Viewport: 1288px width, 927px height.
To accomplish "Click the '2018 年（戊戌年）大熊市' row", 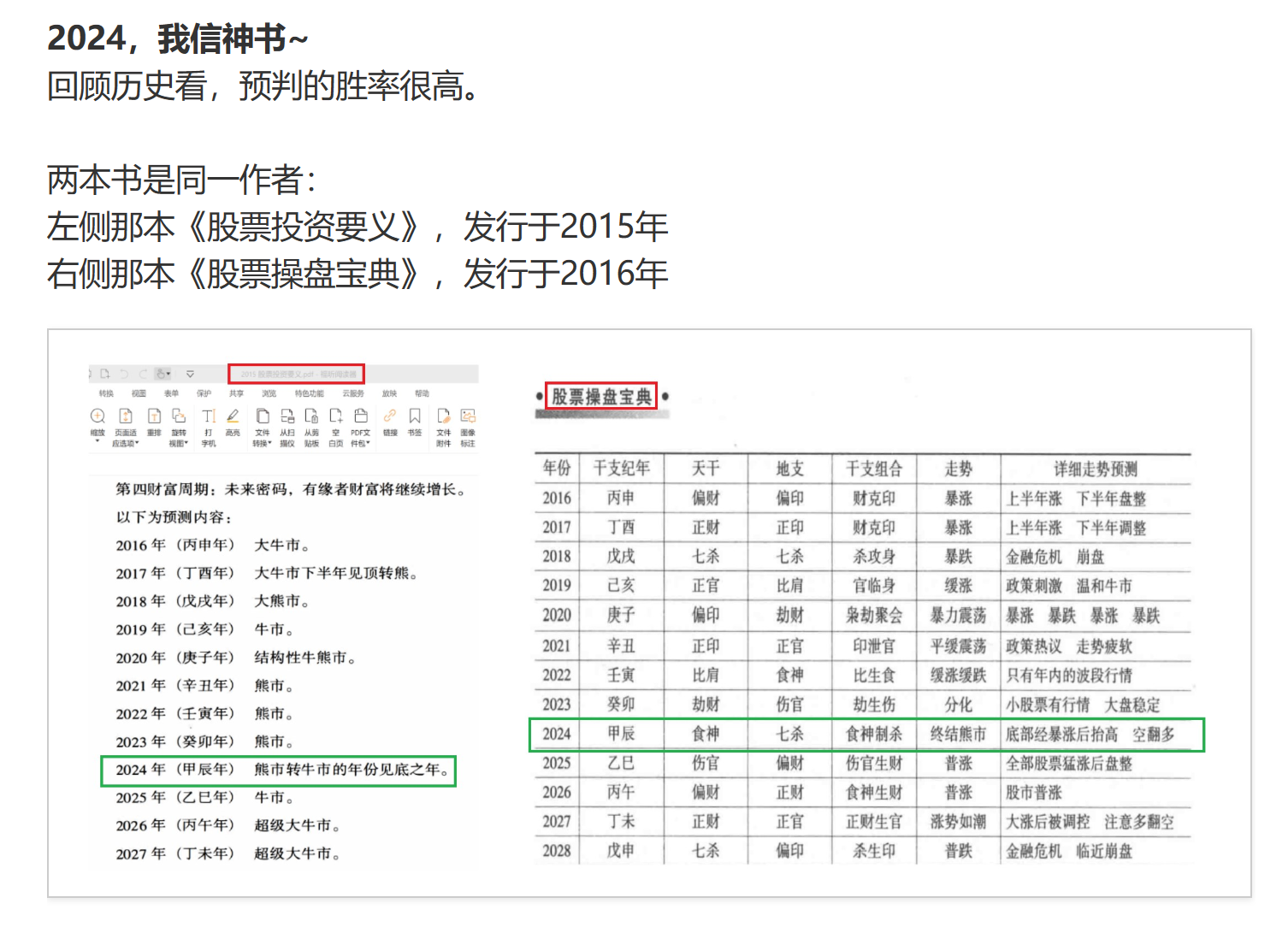I will click(212, 601).
